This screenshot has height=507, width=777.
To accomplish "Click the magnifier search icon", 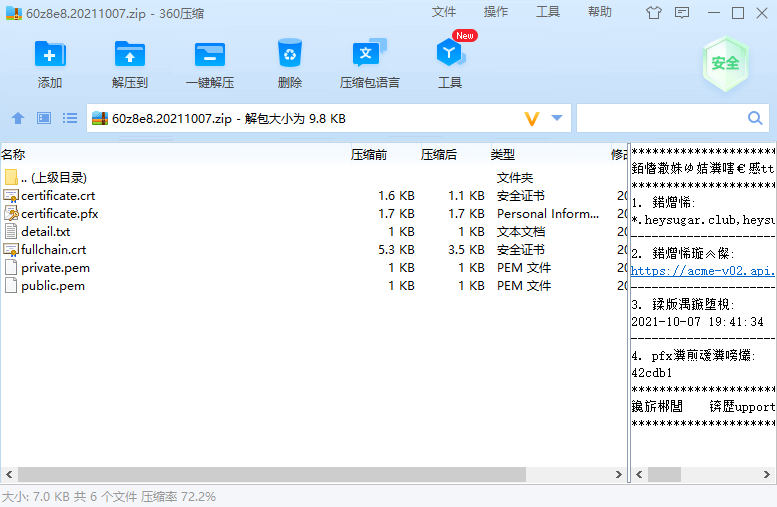I will pos(755,118).
